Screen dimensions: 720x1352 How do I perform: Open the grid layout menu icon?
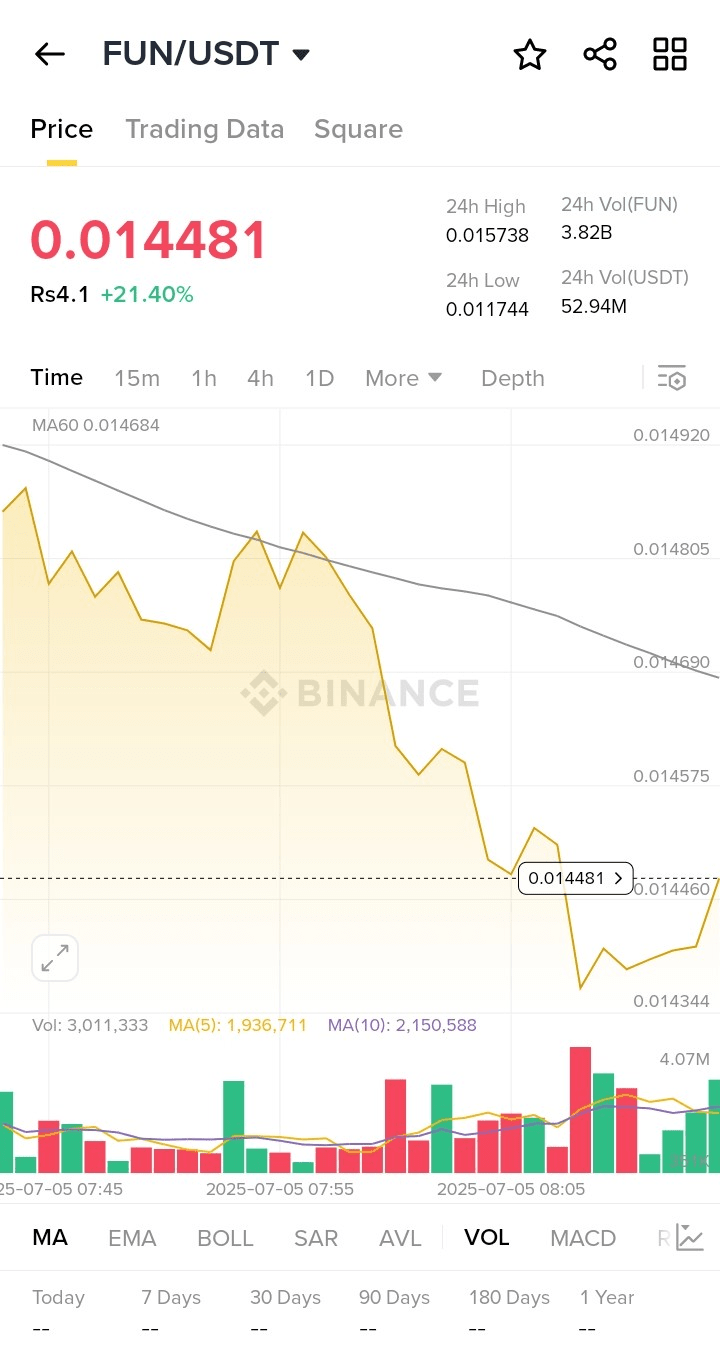(670, 54)
